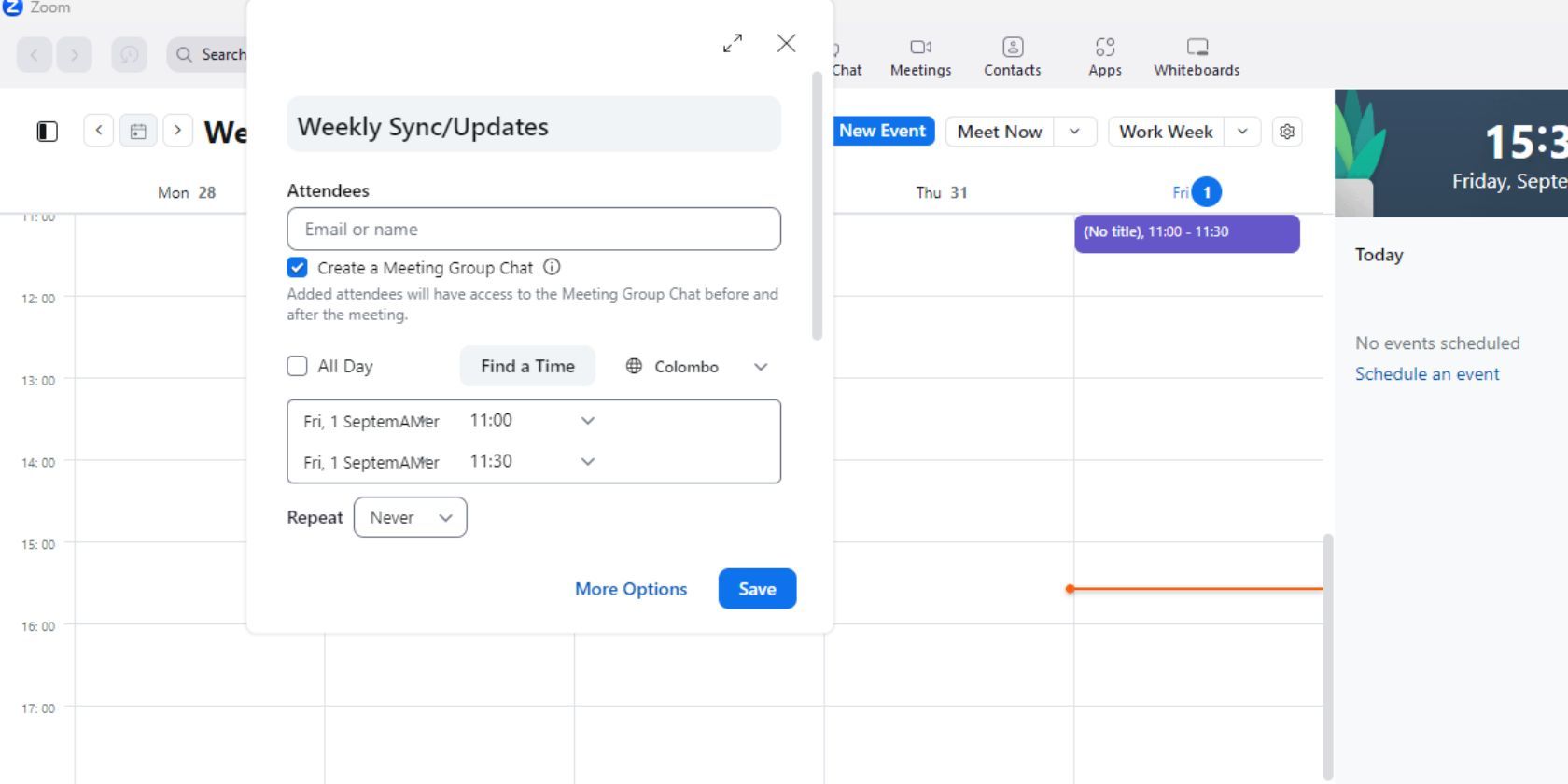The height and width of the screenshot is (784, 1568).
Task: Open the Whiteboards tab
Action: 1197,57
